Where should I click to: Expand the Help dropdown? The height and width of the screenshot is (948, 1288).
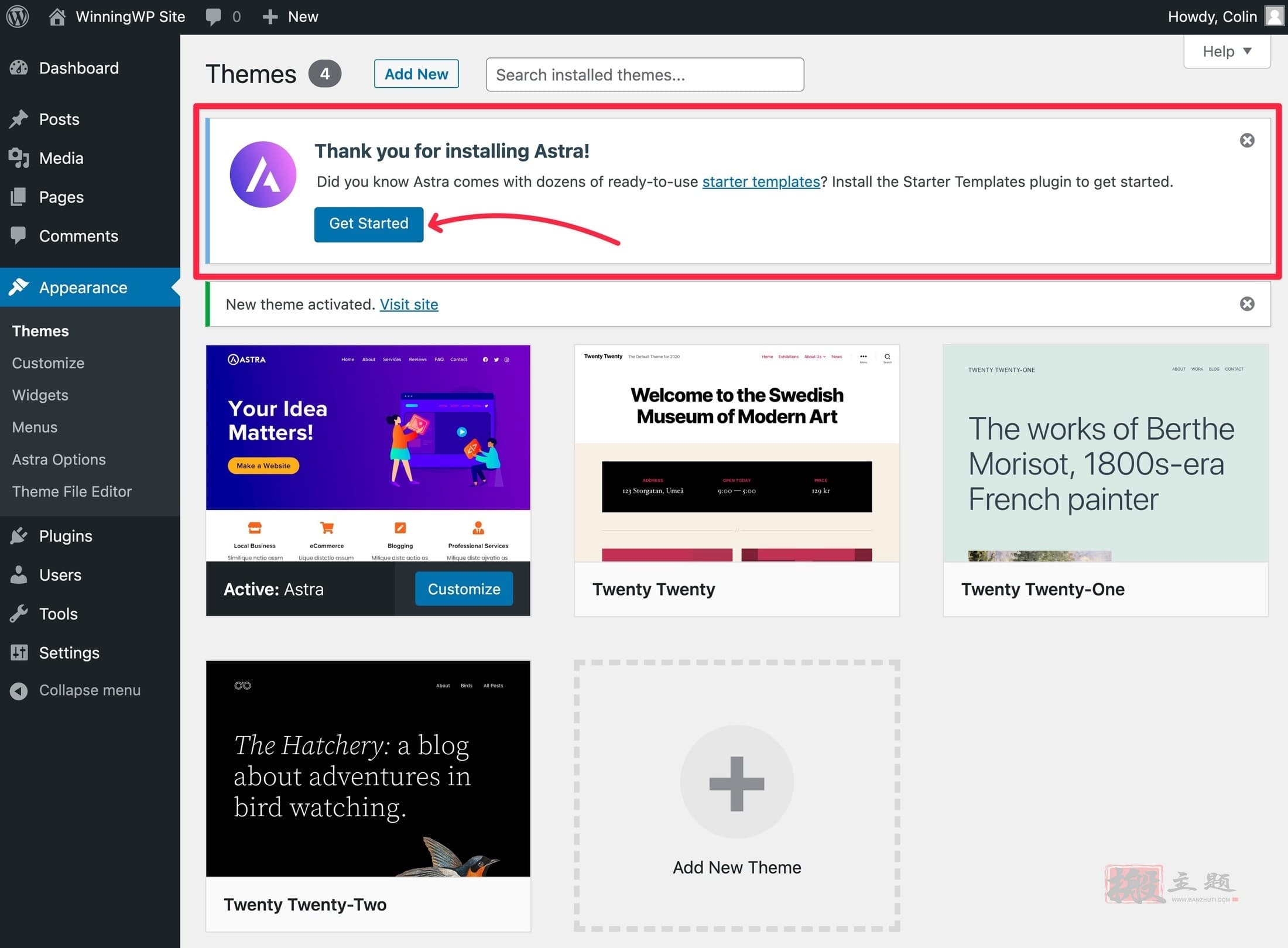point(1227,51)
